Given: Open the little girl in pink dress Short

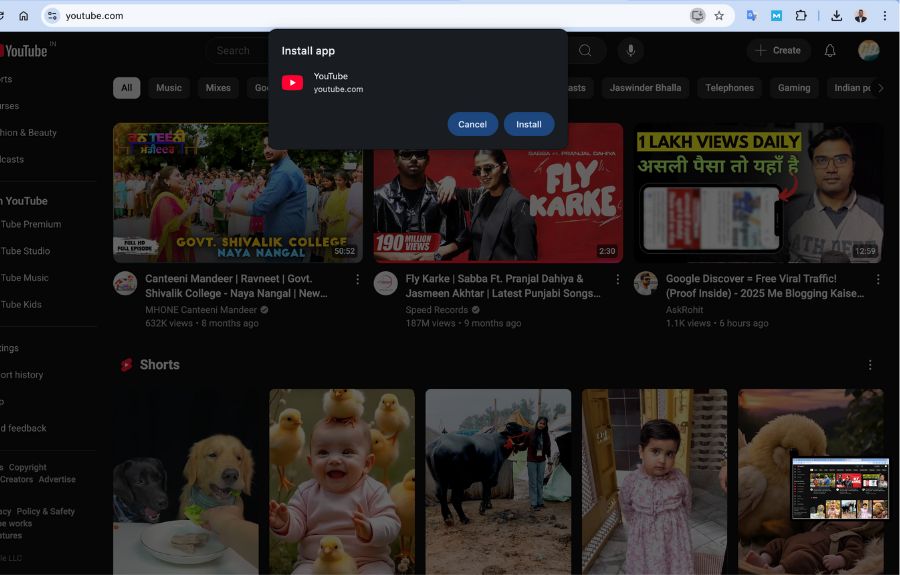Looking at the screenshot, I should [x=654, y=482].
